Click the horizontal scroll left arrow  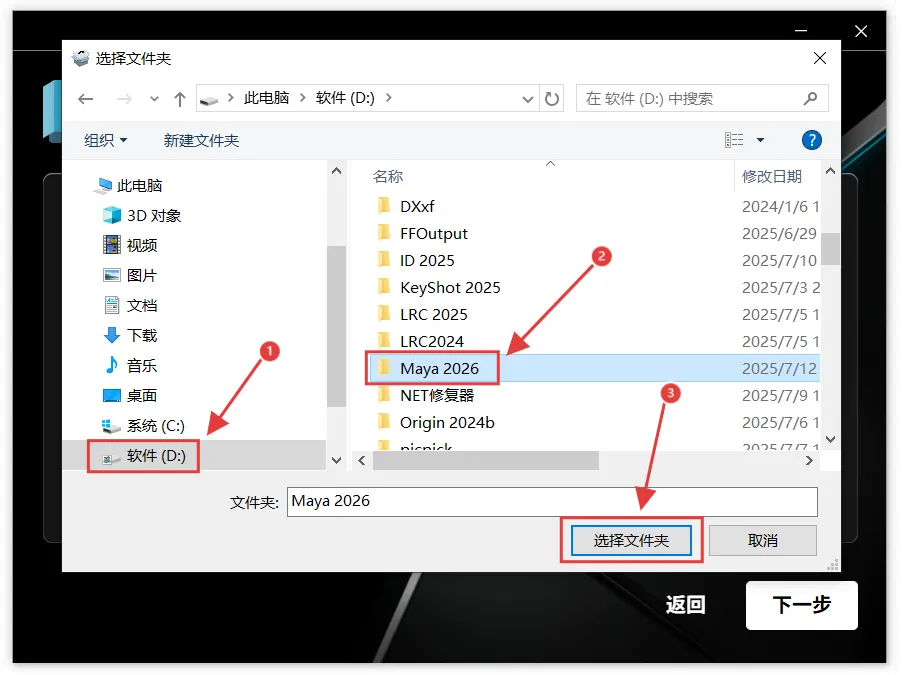pyautogui.click(x=362, y=460)
